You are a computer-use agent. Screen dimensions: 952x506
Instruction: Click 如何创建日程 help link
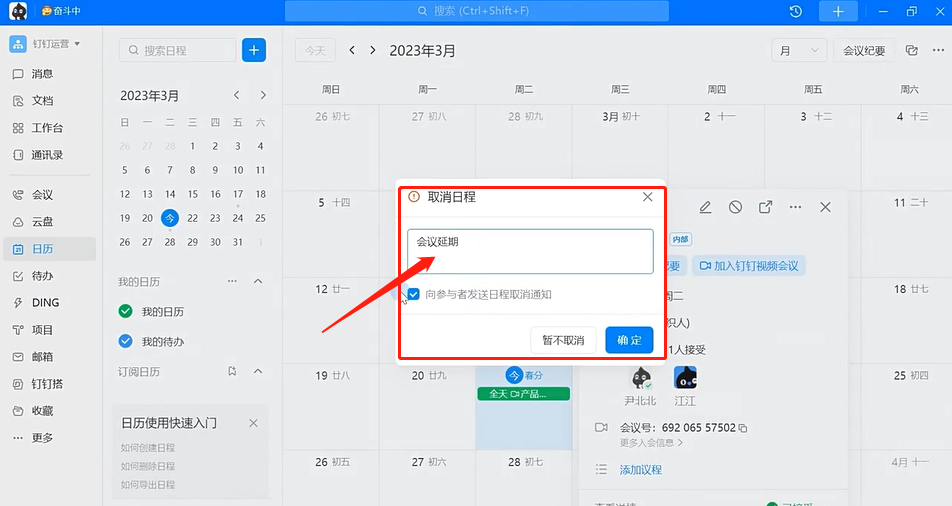click(148, 448)
